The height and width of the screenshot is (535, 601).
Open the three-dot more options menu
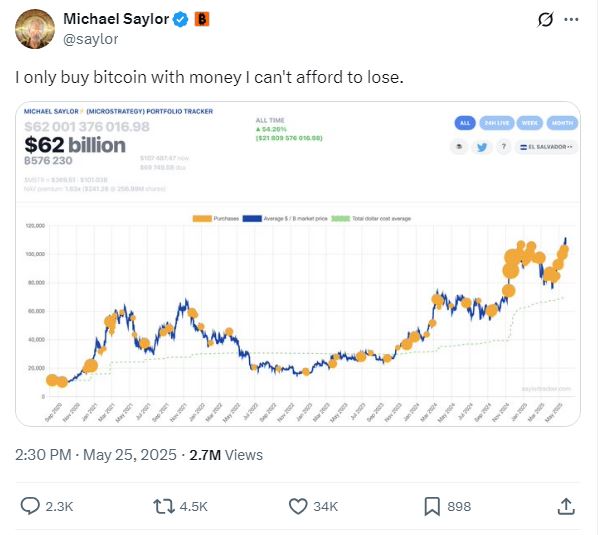[x=571, y=19]
